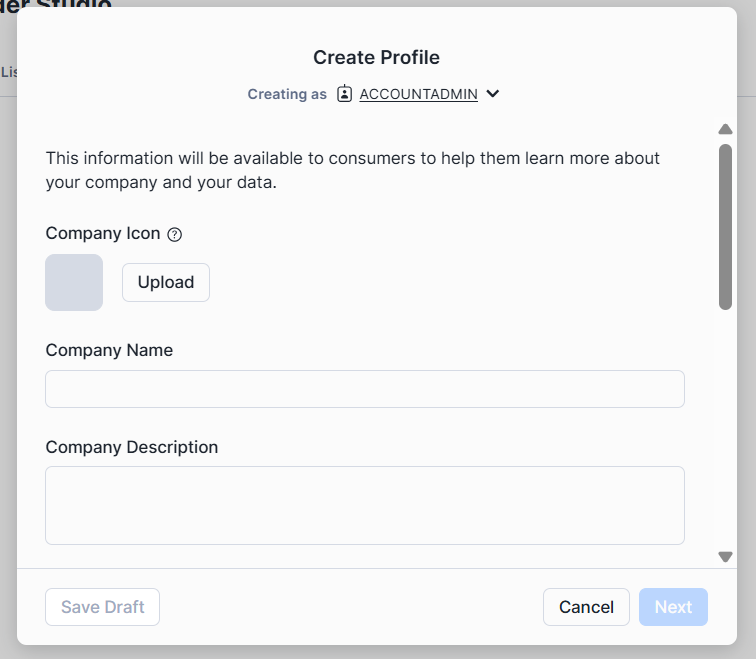Click the Company Icon help question mark
This screenshot has height=659, width=756.
click(x=175, y=234)
